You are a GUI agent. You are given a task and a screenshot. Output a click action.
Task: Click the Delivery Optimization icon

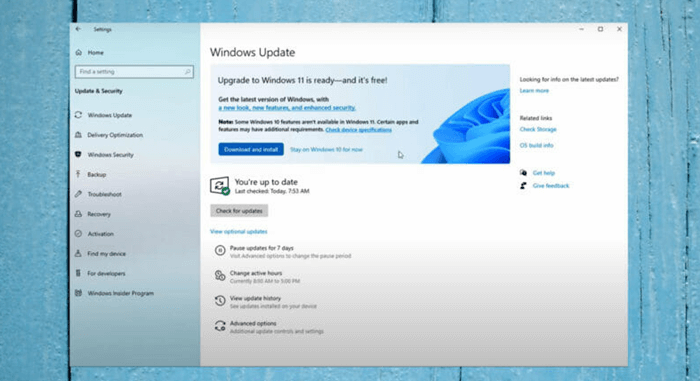[x=78, y=134]
